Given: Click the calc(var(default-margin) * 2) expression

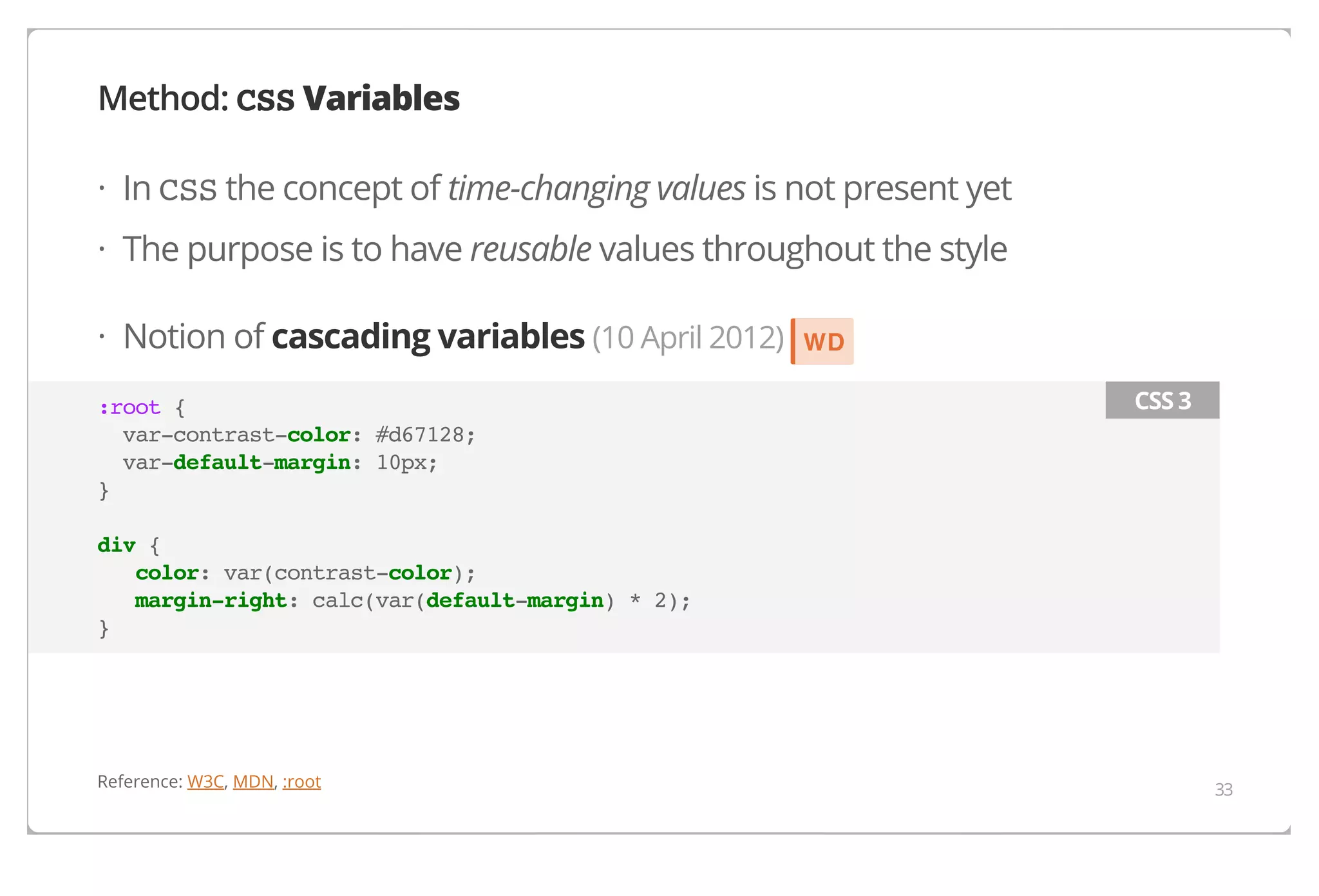Looking at the screenshot, I should click(x=500, y=601).
